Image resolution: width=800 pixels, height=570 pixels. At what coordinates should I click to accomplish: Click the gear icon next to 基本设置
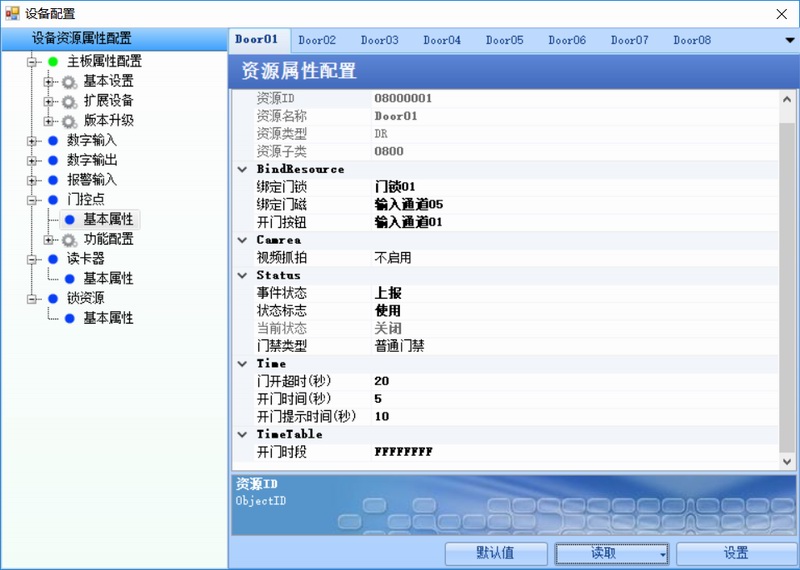pyautogui.click(x=69, y=82)
